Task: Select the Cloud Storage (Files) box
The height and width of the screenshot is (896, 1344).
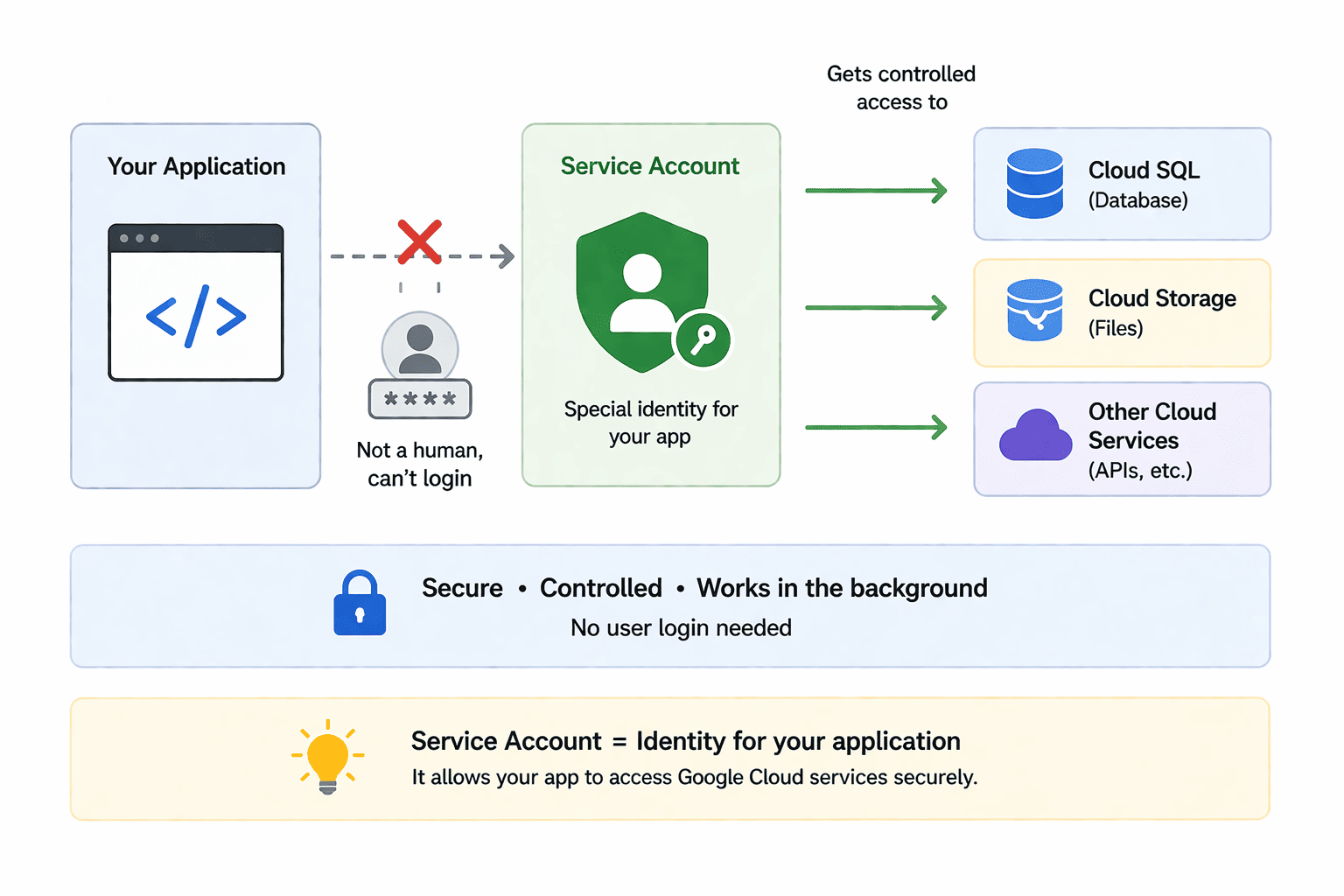Action: click(1122, 312)
